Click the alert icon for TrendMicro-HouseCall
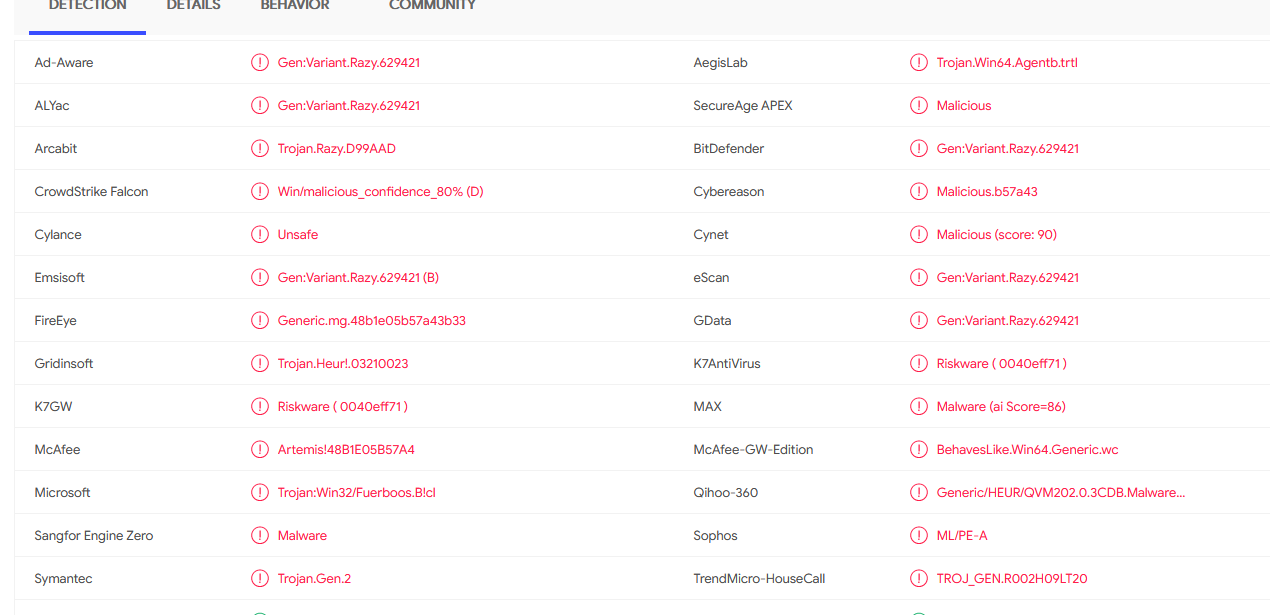The height and width of the screenshot is (615, 1270). 919,578
